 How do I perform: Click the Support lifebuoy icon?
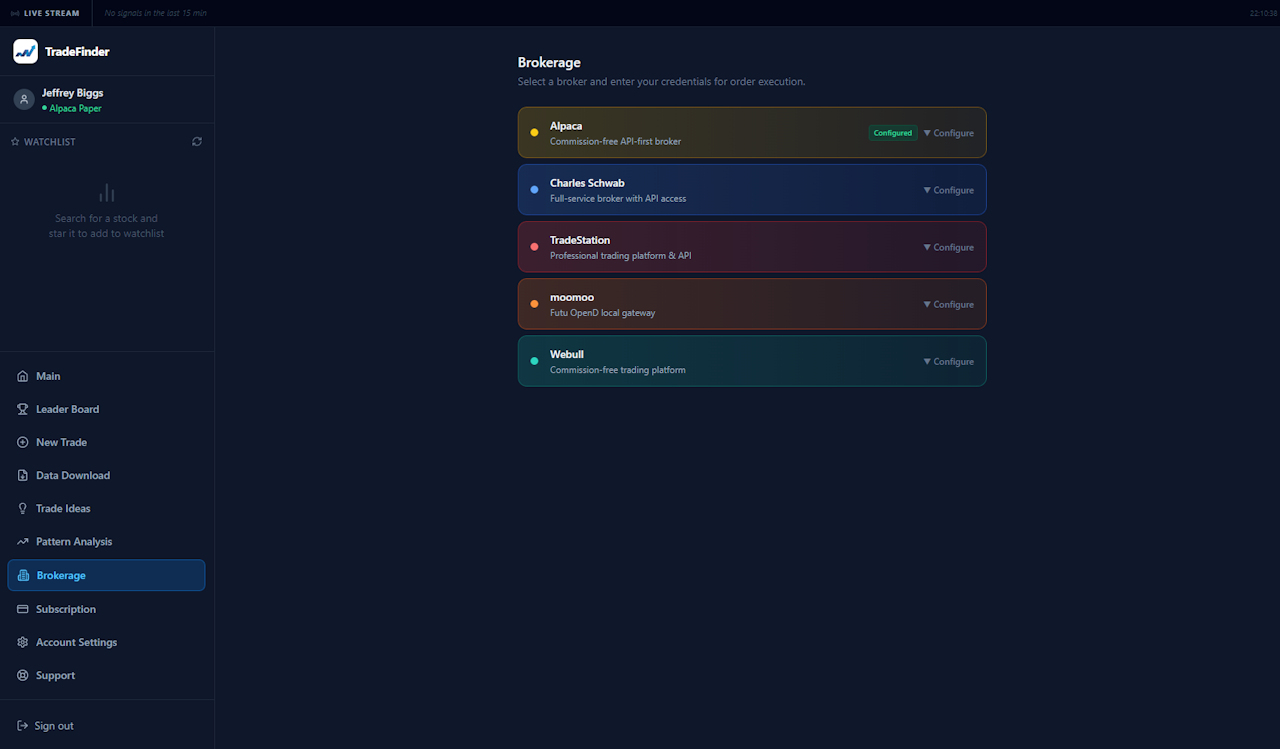[23, 675]
